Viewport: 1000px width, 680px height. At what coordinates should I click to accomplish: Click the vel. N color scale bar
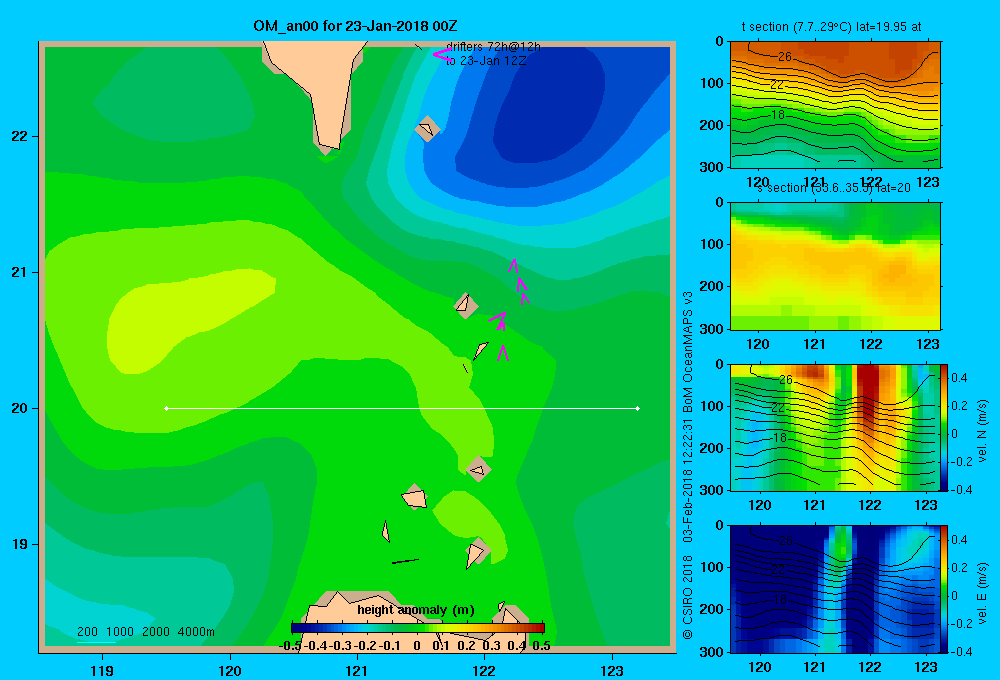coord(945,427)
